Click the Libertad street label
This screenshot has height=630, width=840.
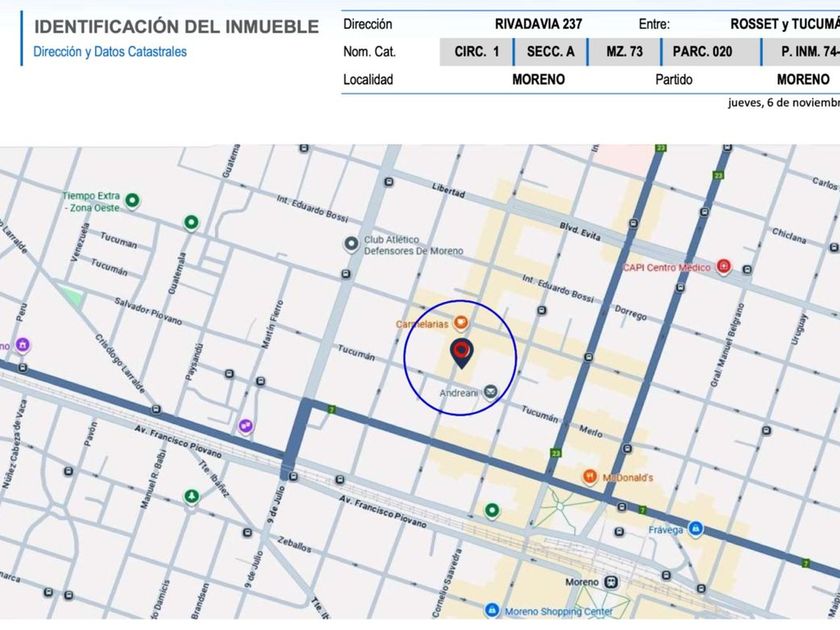448,190
